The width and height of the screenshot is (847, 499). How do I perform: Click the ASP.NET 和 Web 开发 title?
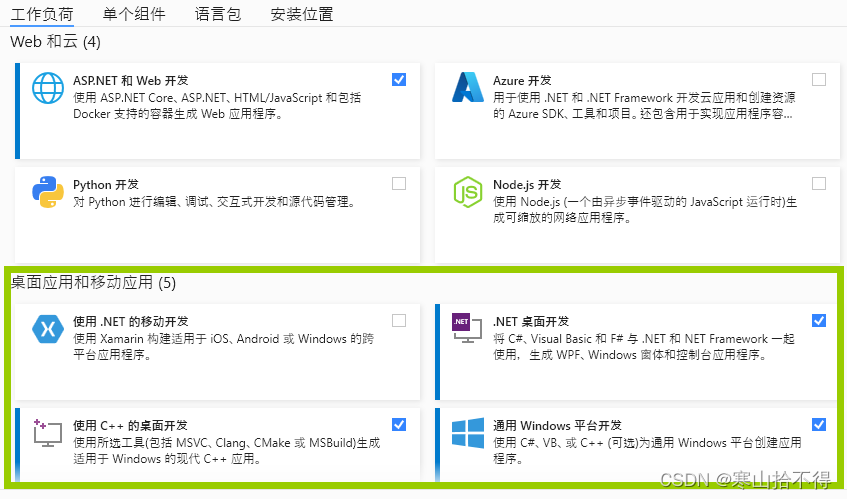tap(131, 80)
